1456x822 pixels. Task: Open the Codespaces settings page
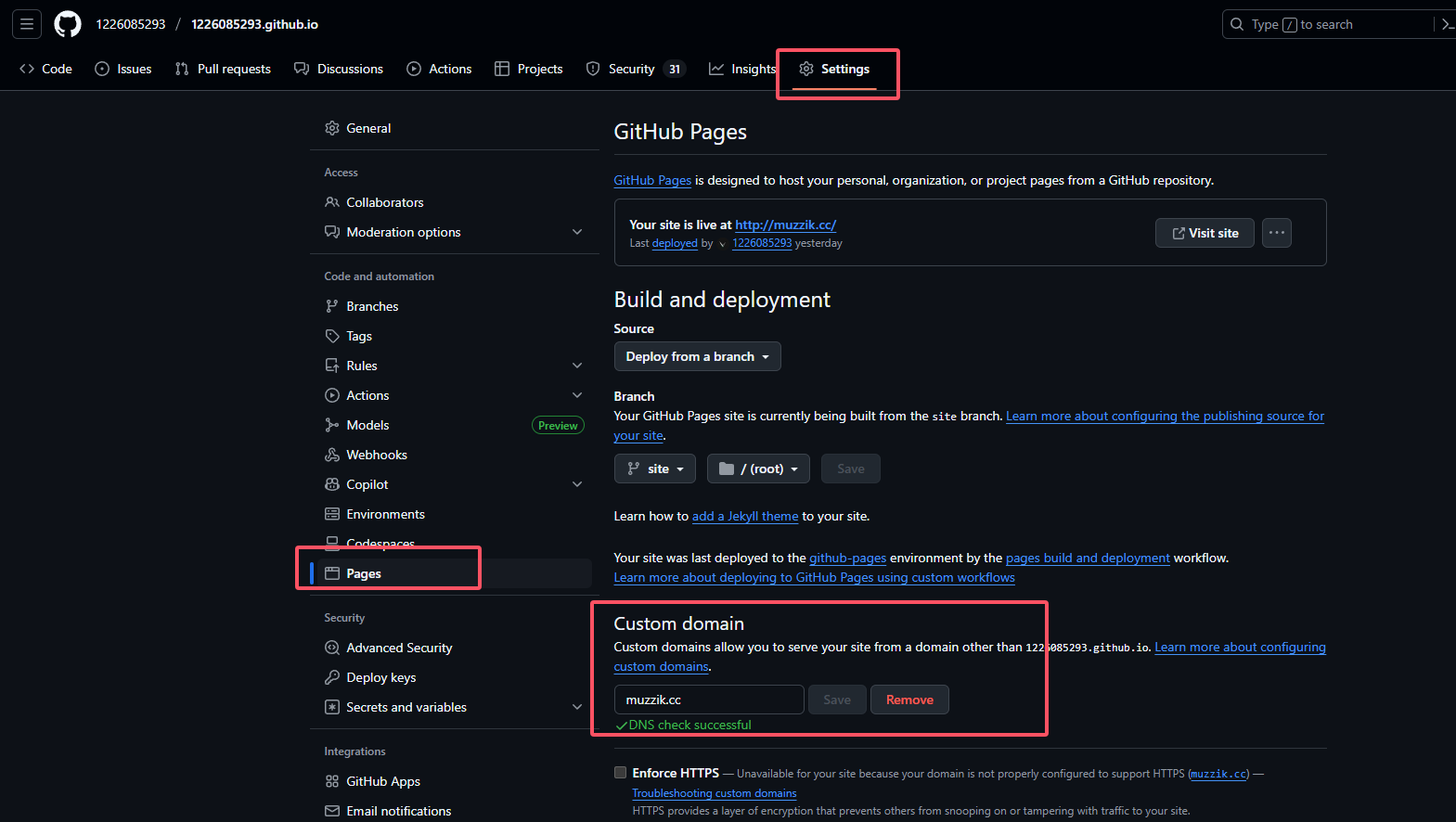pos(380,544)
